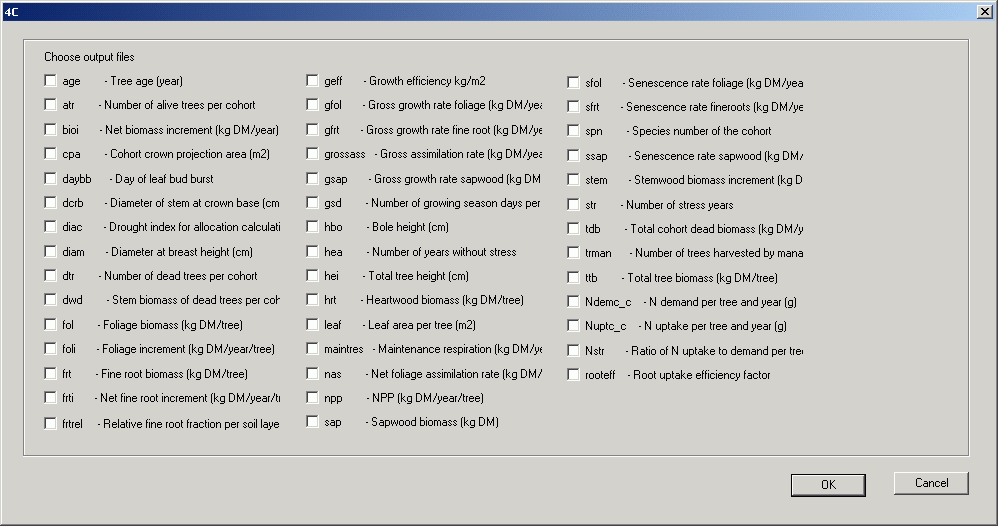Select the hbo Bole height checkbox
The width and height of the screenshot is (998, 526).
(x=313, y=227)
